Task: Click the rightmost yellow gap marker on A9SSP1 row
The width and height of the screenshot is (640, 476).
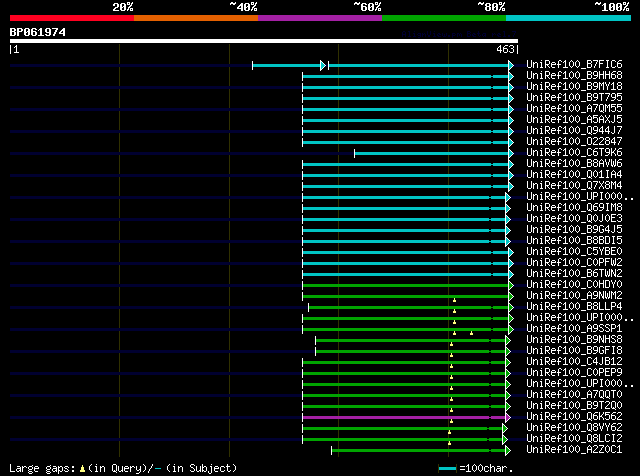Action: pos(471,331)
